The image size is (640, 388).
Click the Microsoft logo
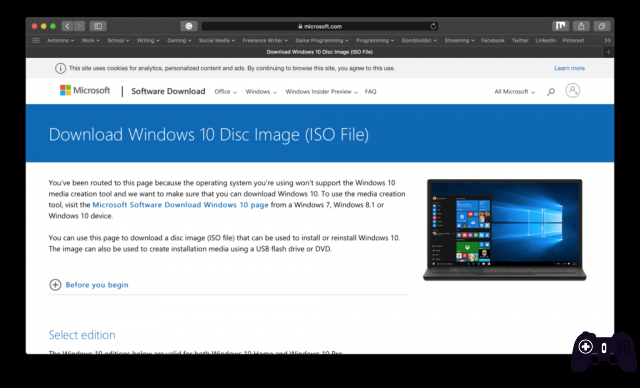pos(85,90)
